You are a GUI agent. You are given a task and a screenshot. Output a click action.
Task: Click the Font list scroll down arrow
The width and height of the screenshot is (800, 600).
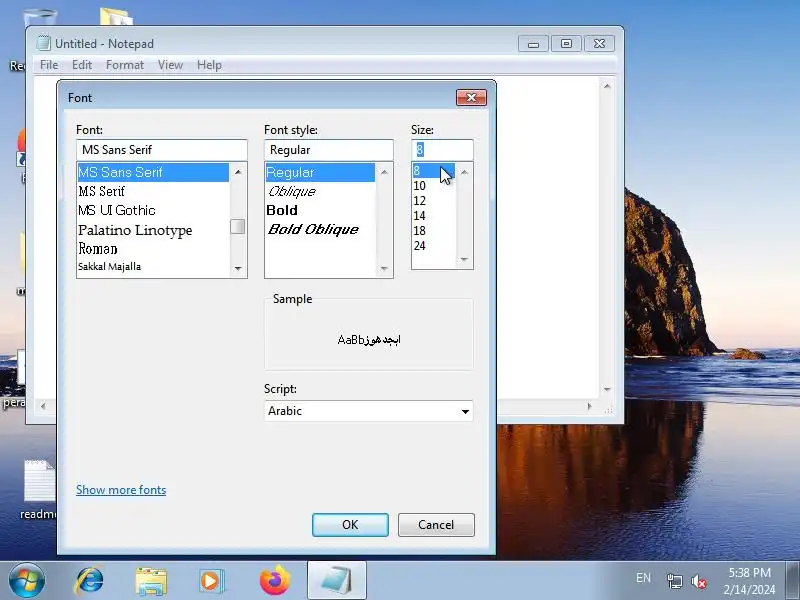click(238, 268)
